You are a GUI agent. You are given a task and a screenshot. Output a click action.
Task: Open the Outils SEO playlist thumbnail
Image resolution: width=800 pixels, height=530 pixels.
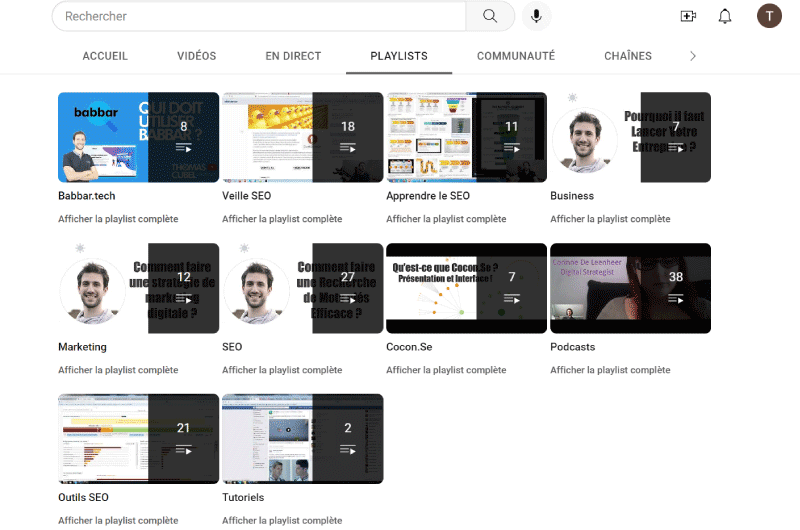pyautogui.click(x=138, y=439)
